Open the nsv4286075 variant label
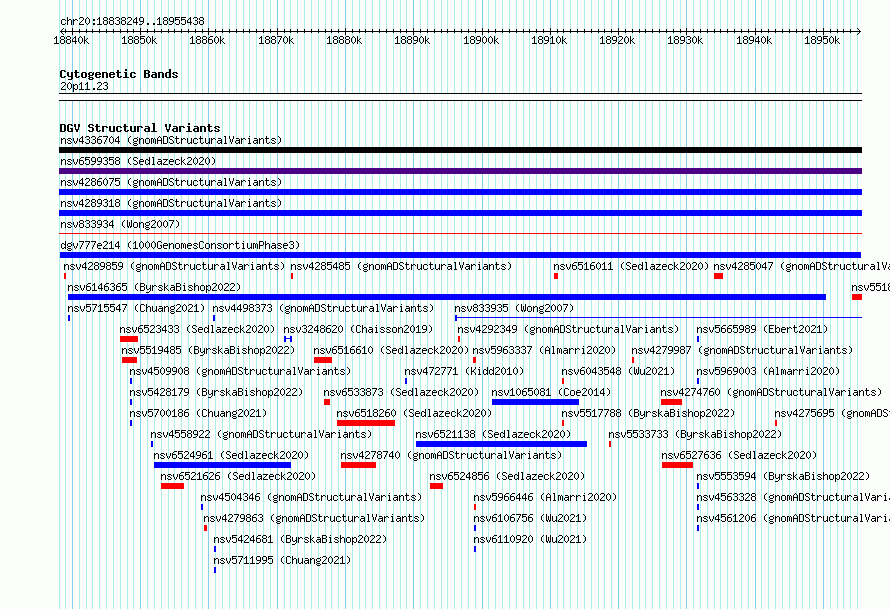 click(171, 182)
